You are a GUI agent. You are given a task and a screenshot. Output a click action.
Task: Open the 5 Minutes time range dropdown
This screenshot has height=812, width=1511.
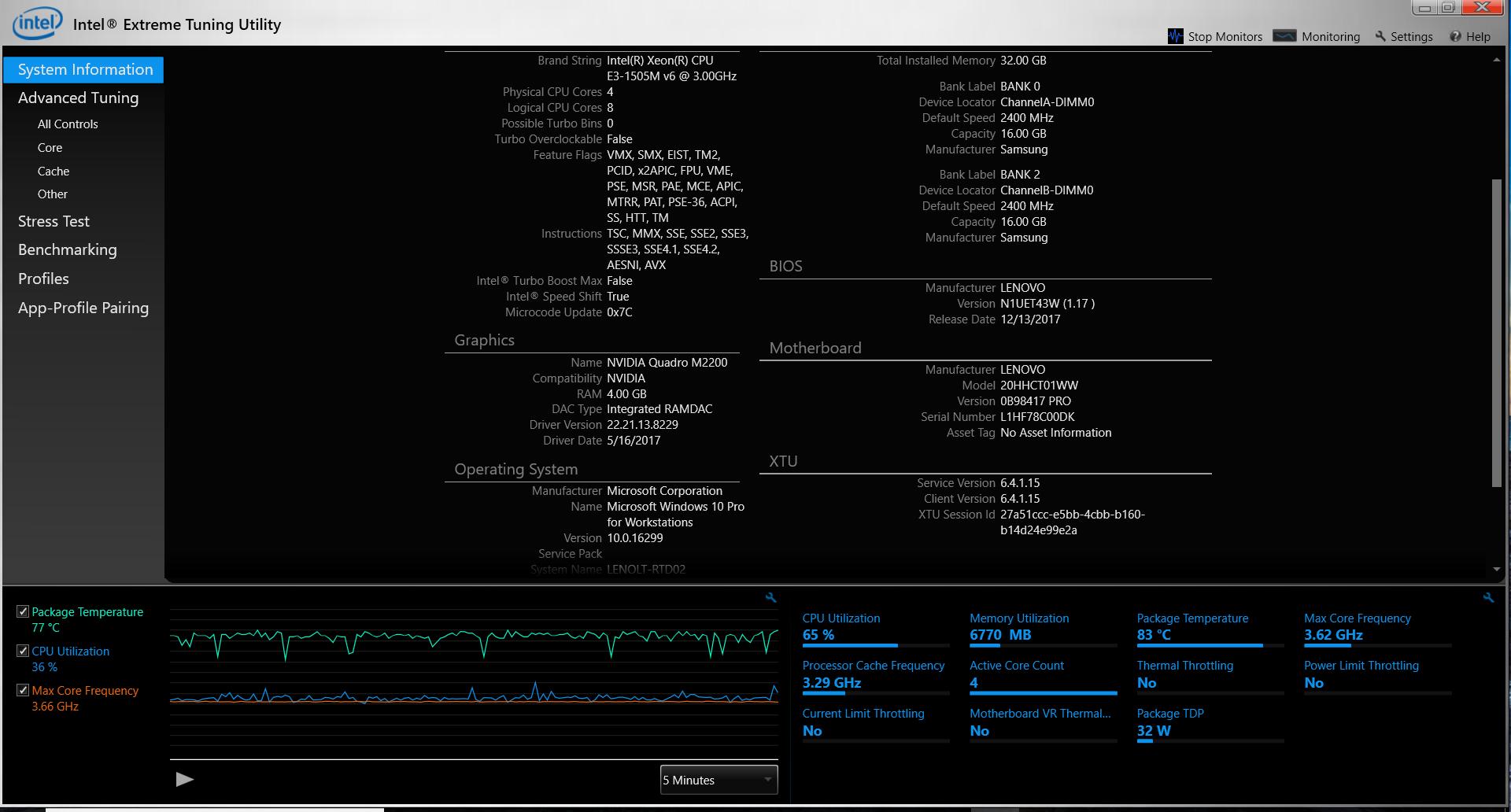pyautogui.click(x=719, y=780)
